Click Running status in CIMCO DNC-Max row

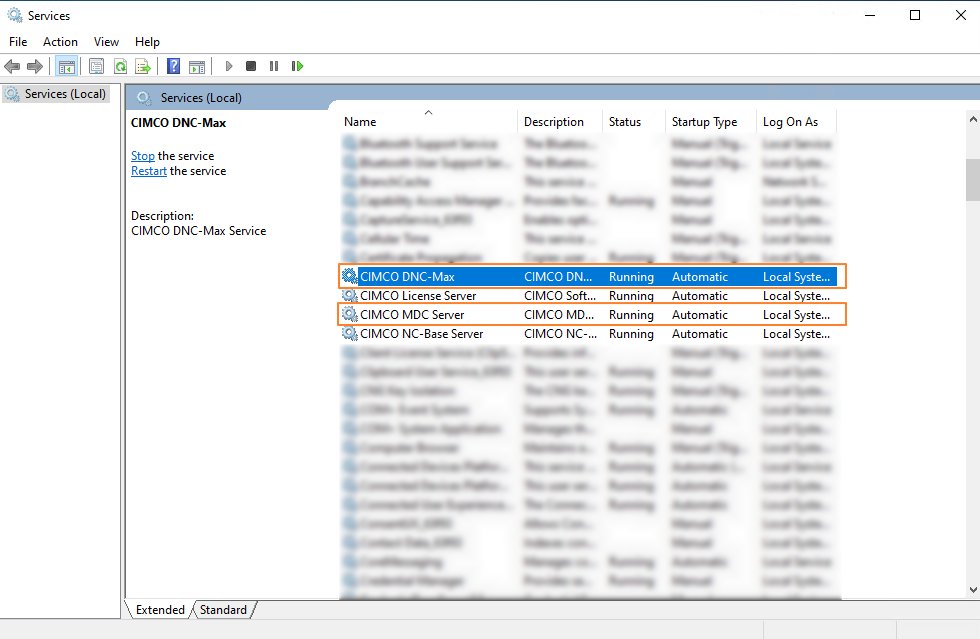[x=631, y=276]
